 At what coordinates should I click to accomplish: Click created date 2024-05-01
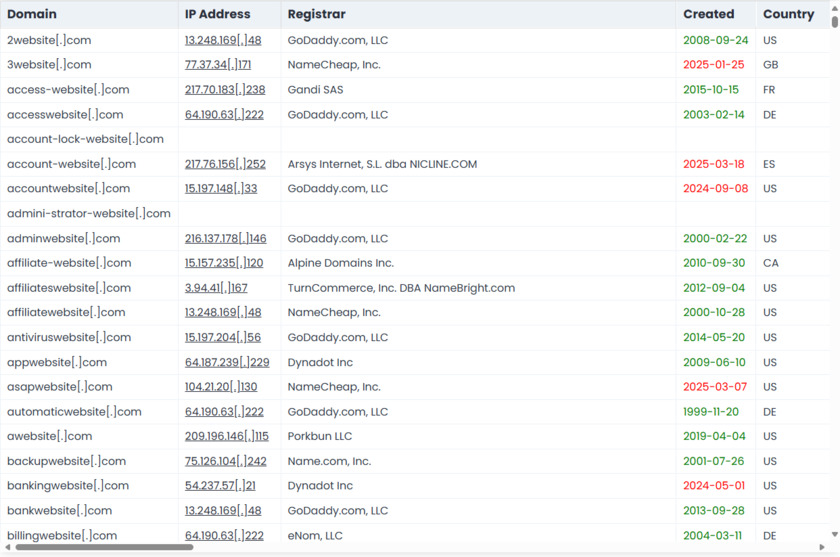(x=714, y=486)
